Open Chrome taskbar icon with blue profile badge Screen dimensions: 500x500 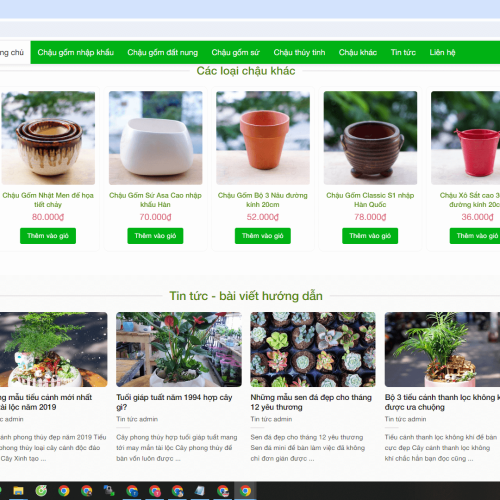click(132, 491)
